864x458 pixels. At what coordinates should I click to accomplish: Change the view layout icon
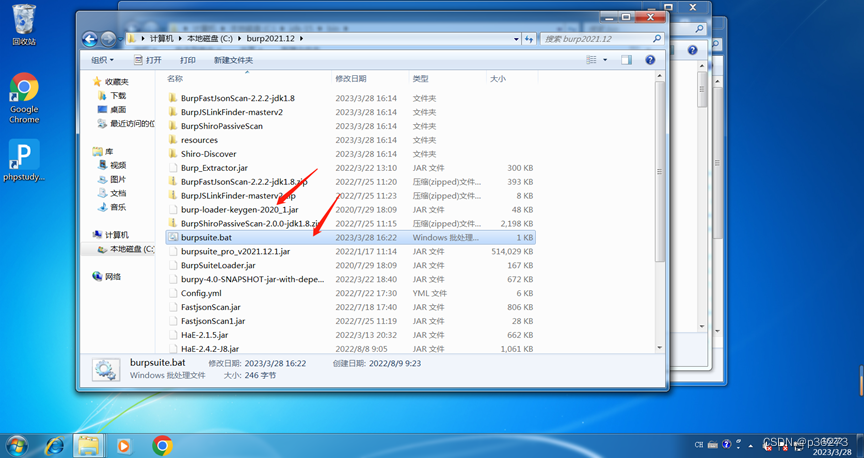[591, 60]
